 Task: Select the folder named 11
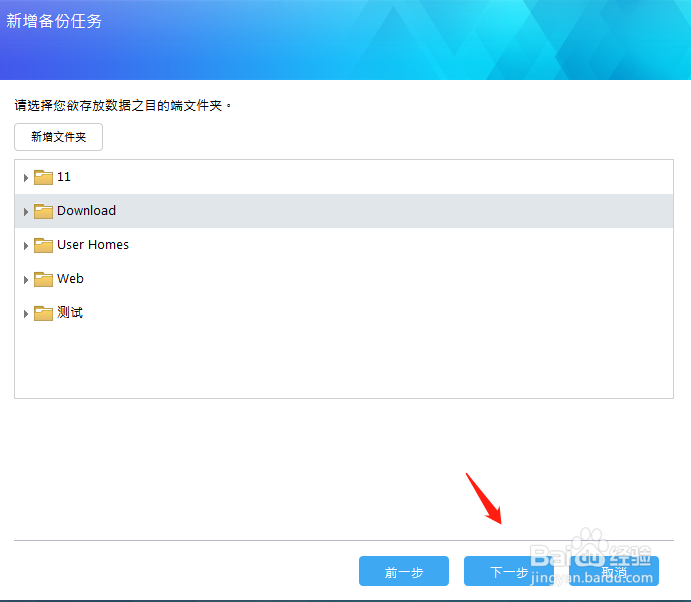click(x=64, y=177)
